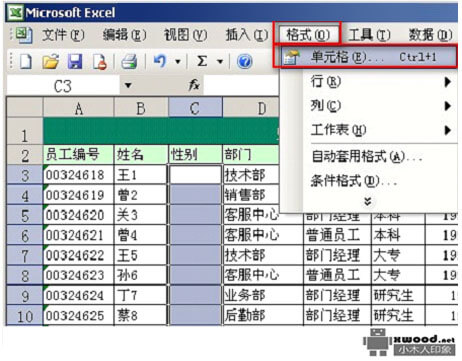Click the Undo arrow icon
Screen dimensions: 462x361
(160, 61)
